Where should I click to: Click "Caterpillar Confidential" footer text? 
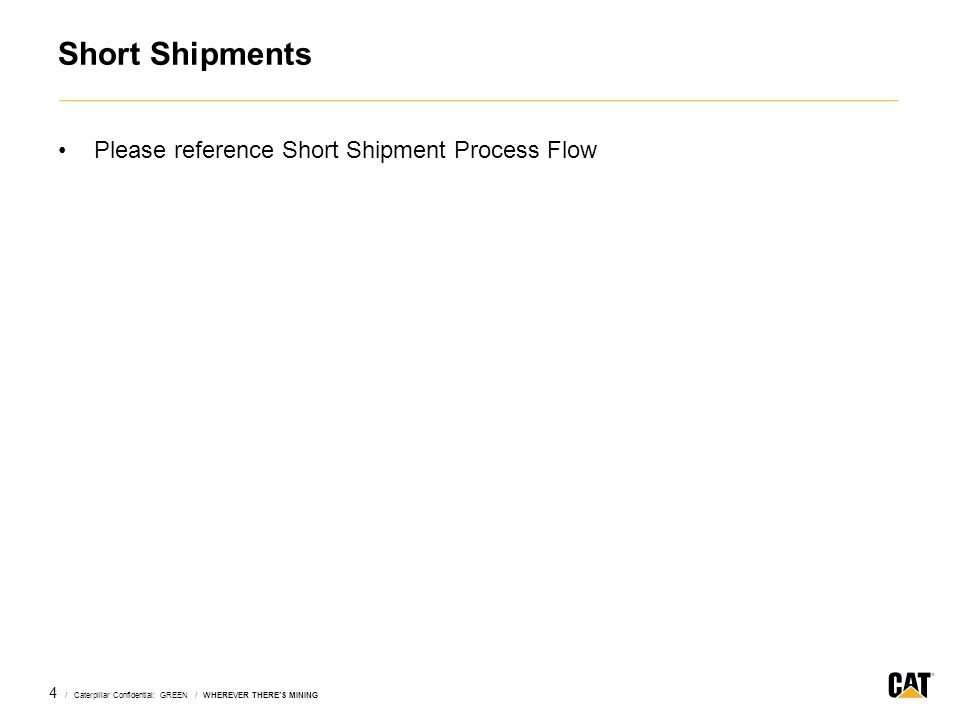pos(114,695)
